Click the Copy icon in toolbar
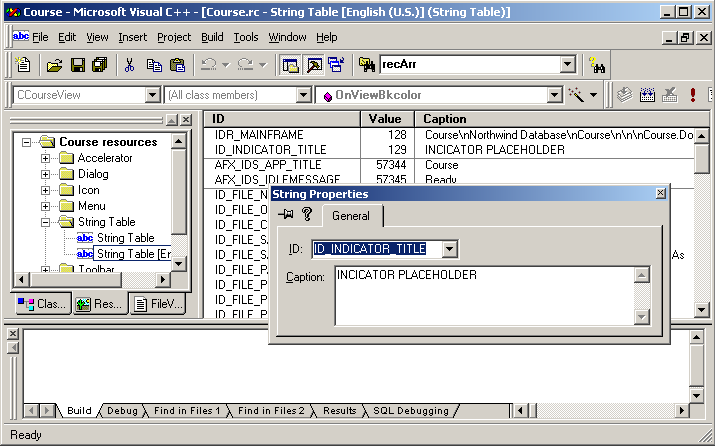715x446 pixels. click(x=154, y=65)
